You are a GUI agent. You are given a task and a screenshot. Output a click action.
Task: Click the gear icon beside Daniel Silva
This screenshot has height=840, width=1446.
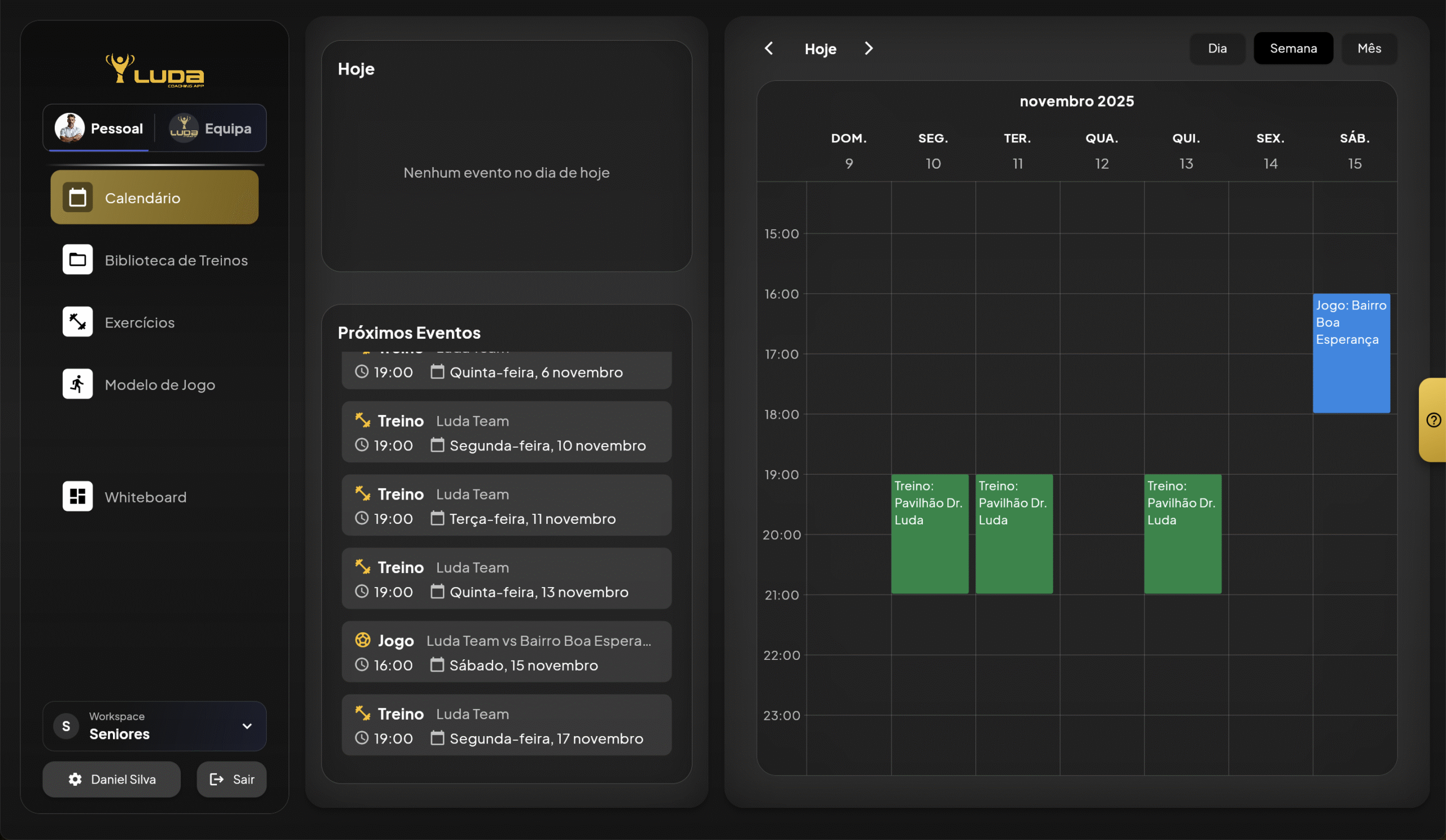pyautogui.click(x=75, y=779)
